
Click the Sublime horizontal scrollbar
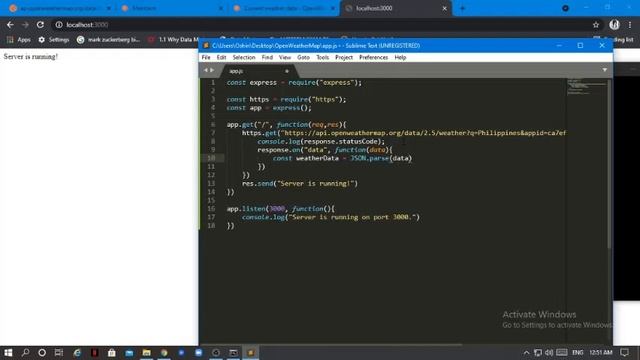point(331,344)
